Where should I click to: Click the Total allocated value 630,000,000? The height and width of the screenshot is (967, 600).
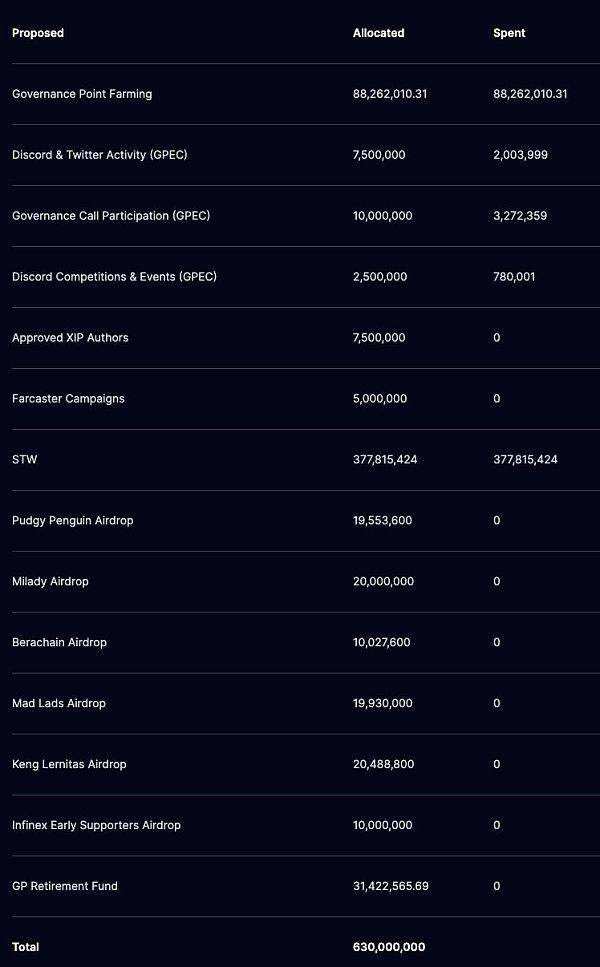coord(389,947)
